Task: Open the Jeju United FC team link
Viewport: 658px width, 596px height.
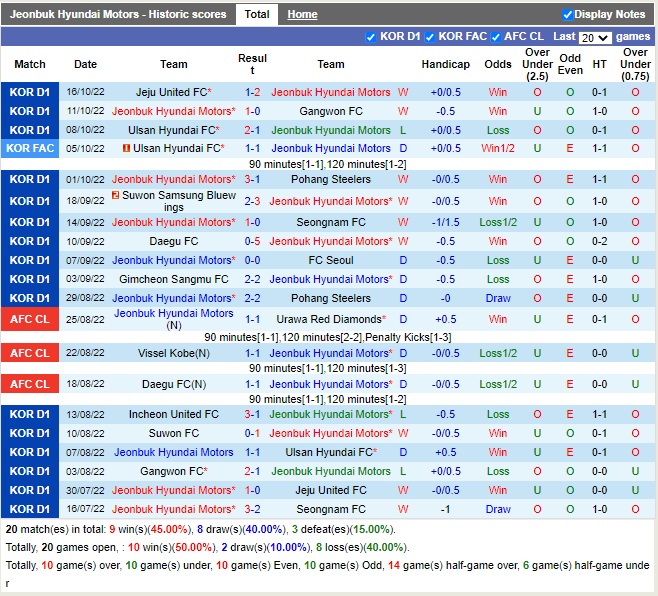Action: 173,92
